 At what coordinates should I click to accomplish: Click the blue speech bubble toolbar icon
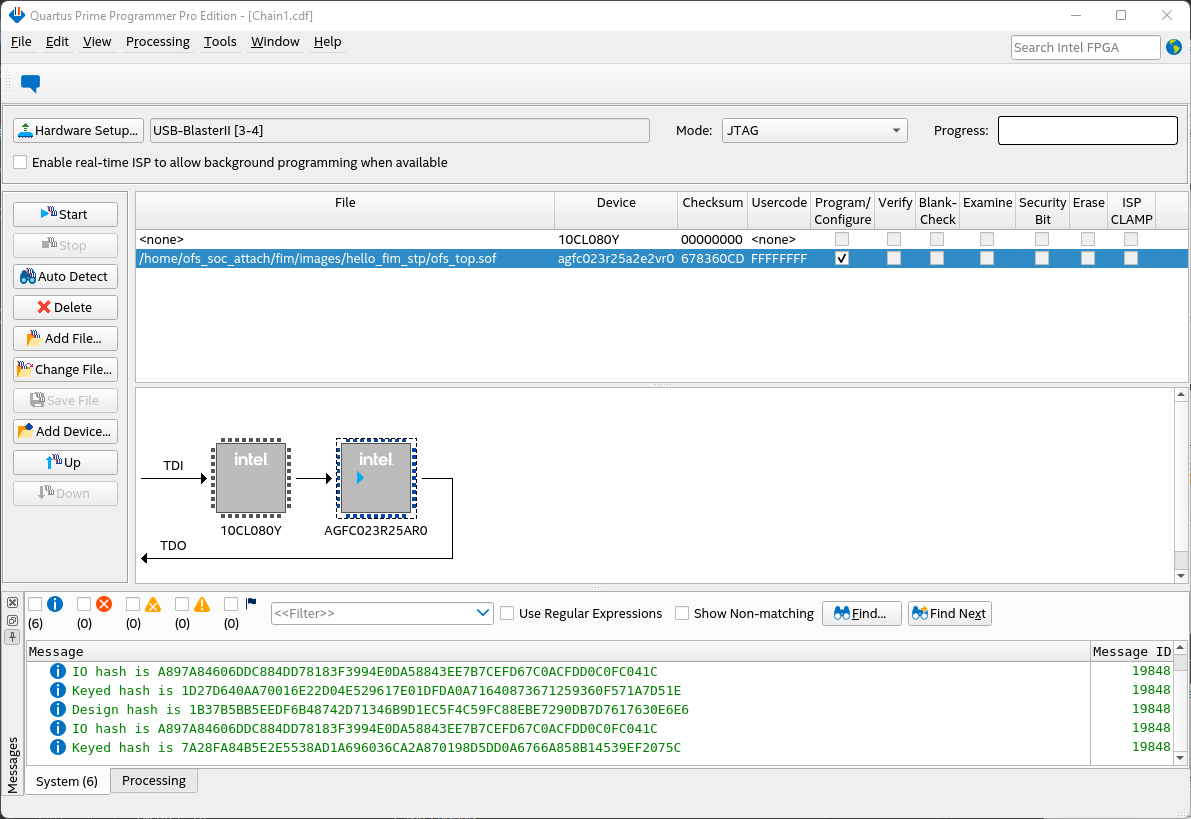[30, 84]
